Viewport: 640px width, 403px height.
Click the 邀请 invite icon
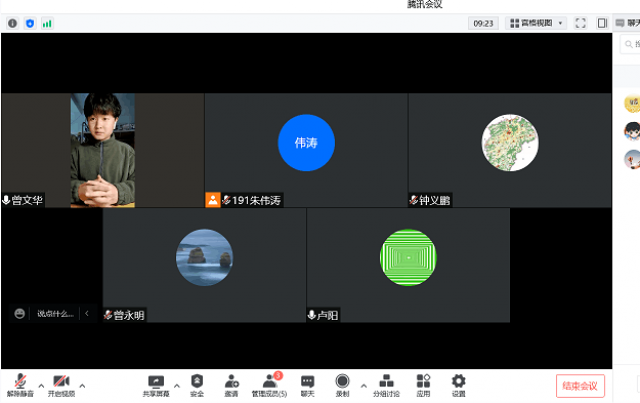pyautogui.click(x=232, y=385)
